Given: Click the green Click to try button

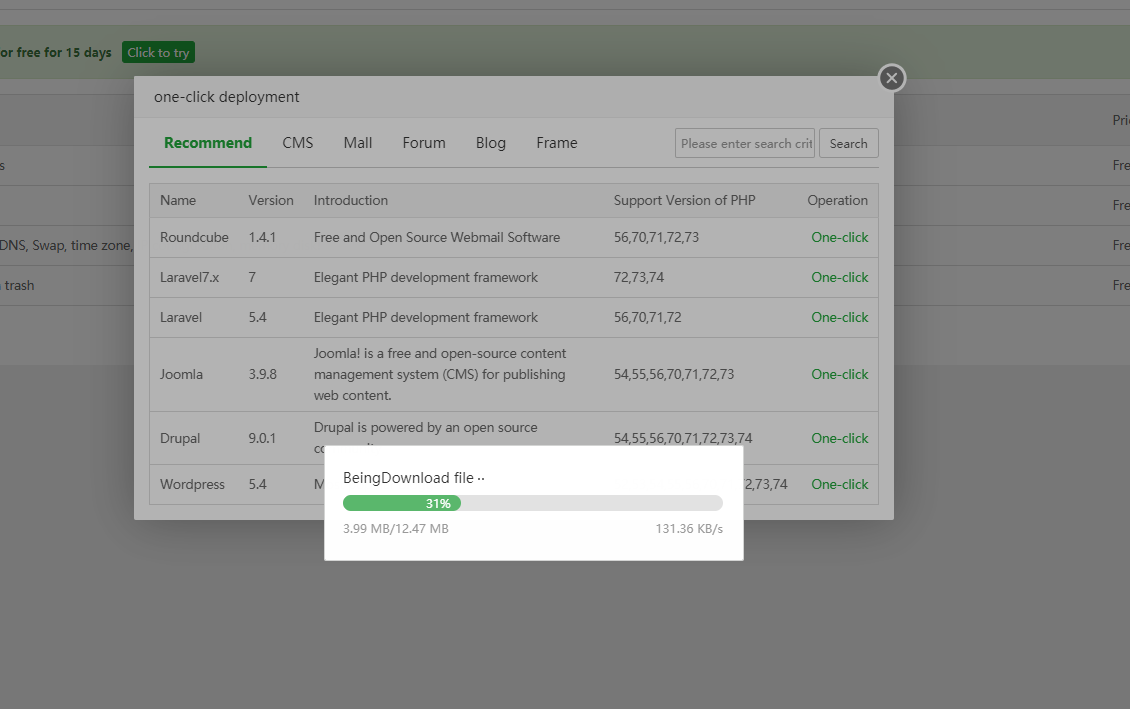Looking at the screenshot, I should pos(159,52).
